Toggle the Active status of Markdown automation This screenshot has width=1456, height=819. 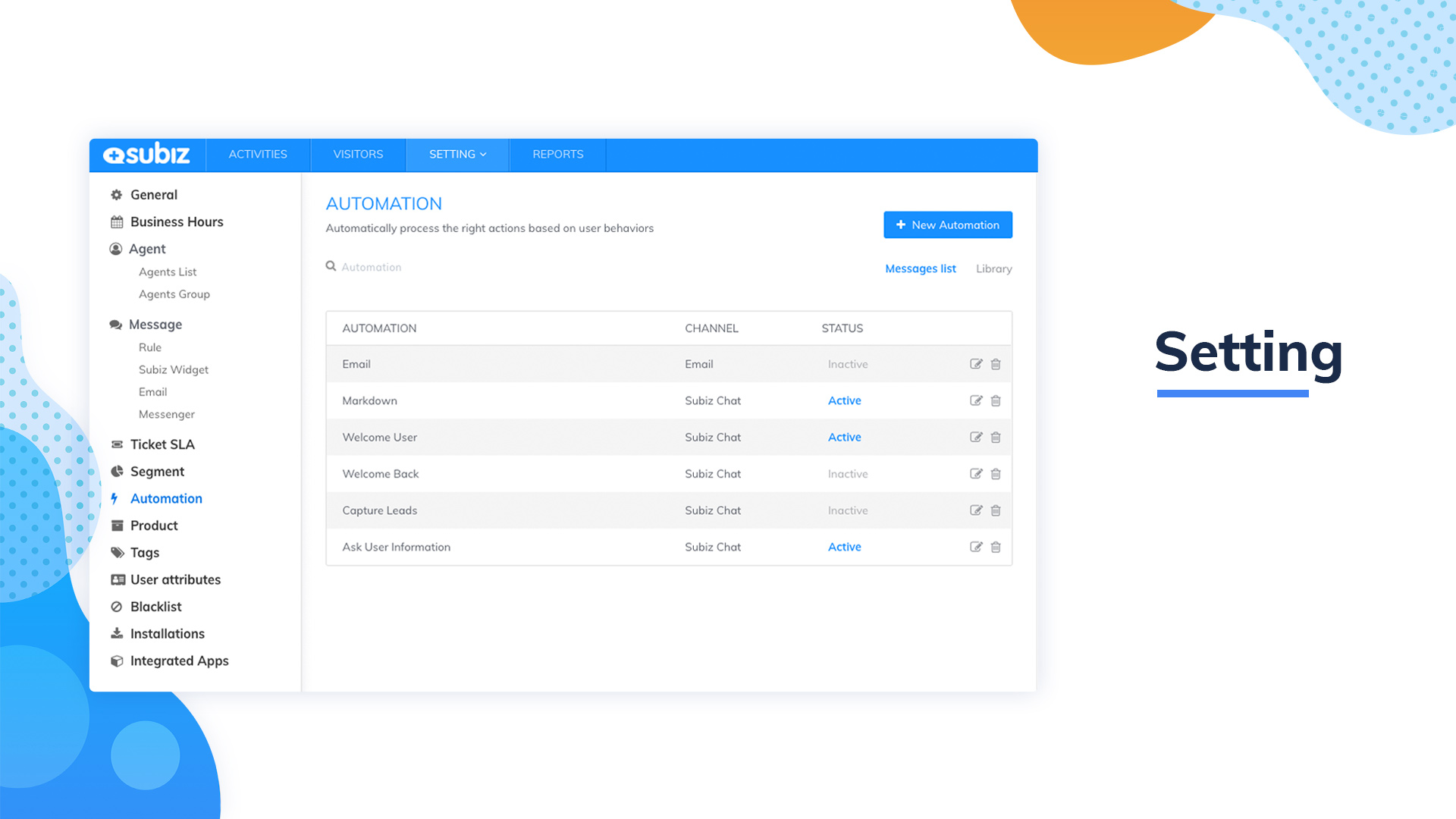pos(844,400)
